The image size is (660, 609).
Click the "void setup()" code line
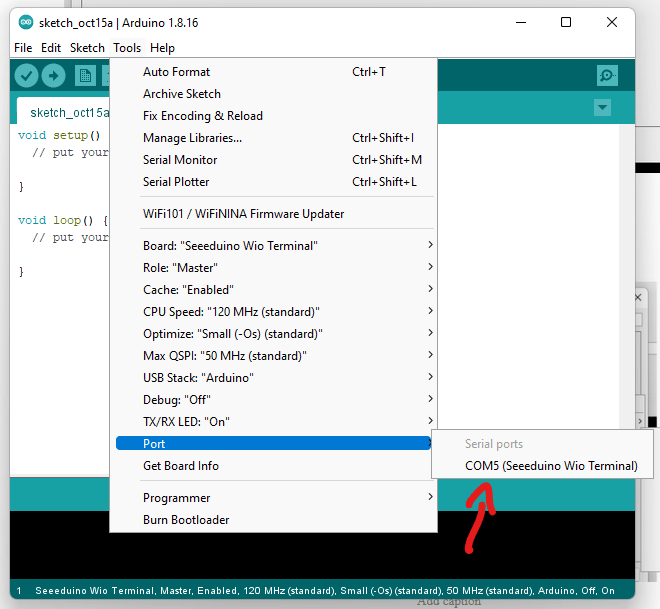click(59, 136)
